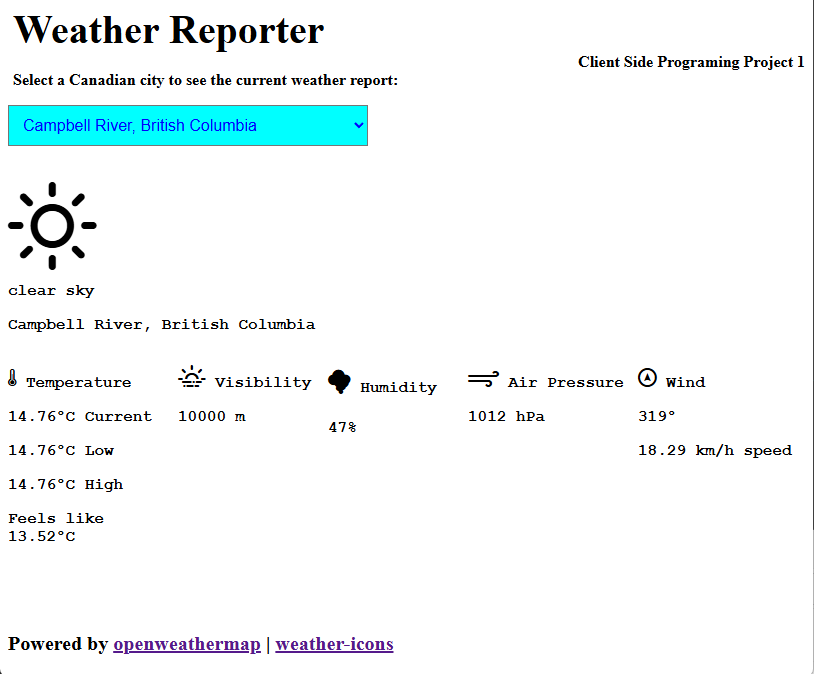Click the '14.76°C Low' value

61,451
